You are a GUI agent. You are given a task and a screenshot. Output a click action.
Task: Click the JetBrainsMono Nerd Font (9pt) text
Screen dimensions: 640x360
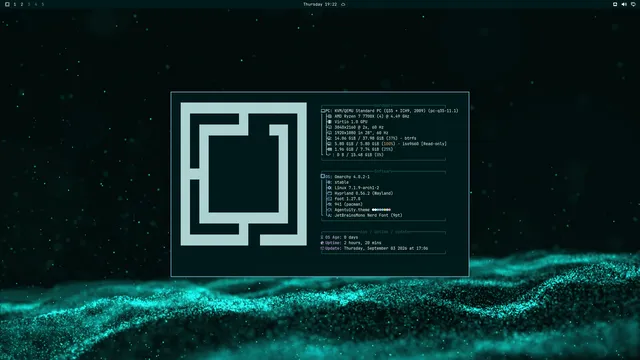(368, 215)
